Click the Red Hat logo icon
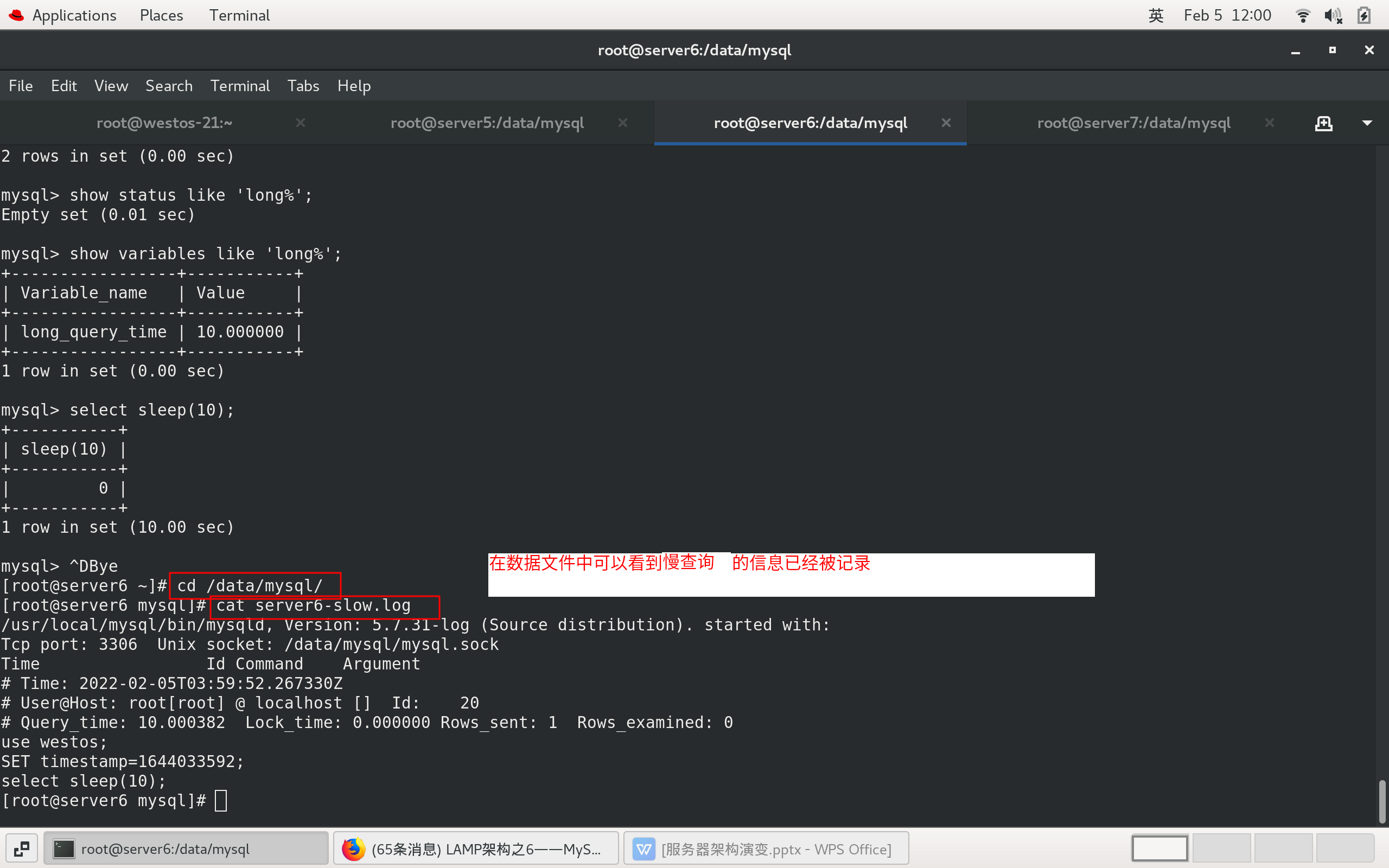This screenshot has height=868, width=1389. 17,16
